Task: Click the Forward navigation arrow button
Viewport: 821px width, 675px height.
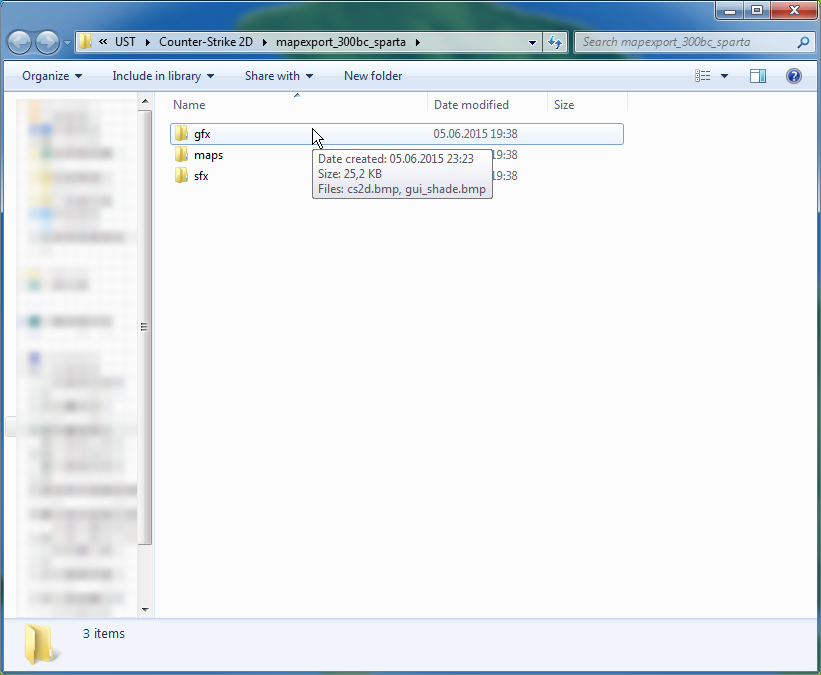Action: (x=48, y=42)
